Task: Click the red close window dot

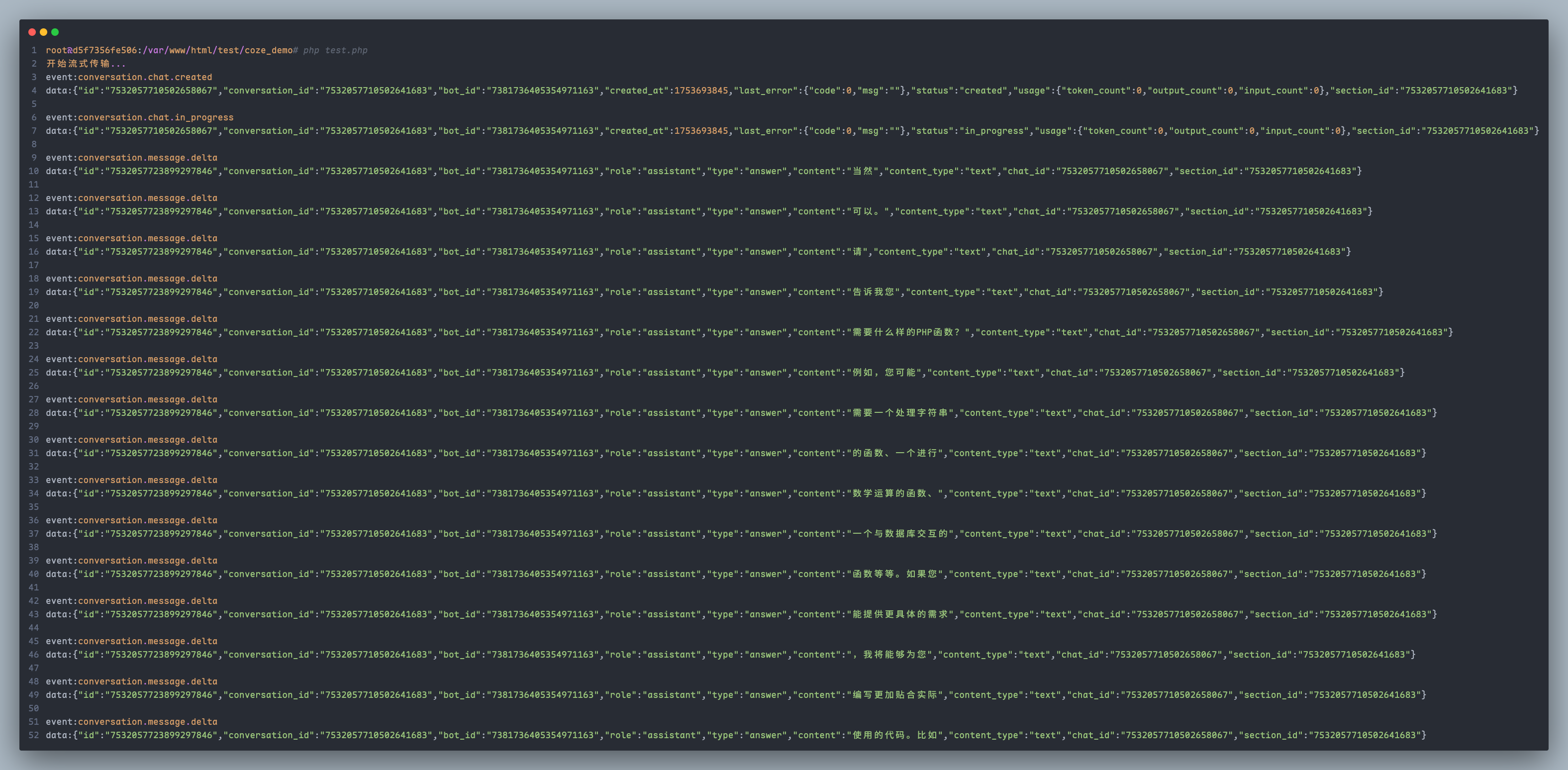Action: coord(32,32)
